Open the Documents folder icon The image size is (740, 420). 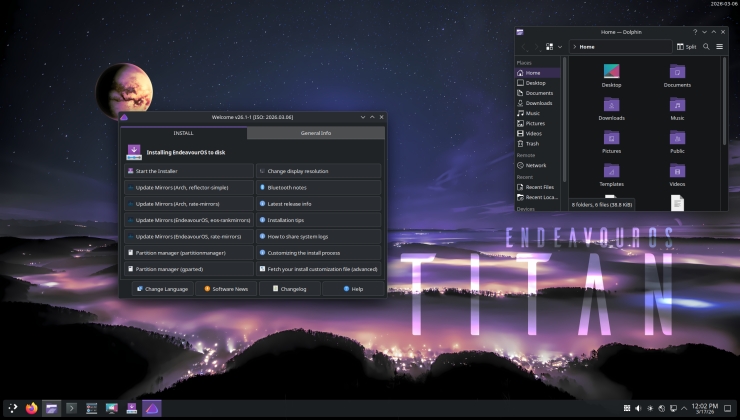(x=677, y=73)
